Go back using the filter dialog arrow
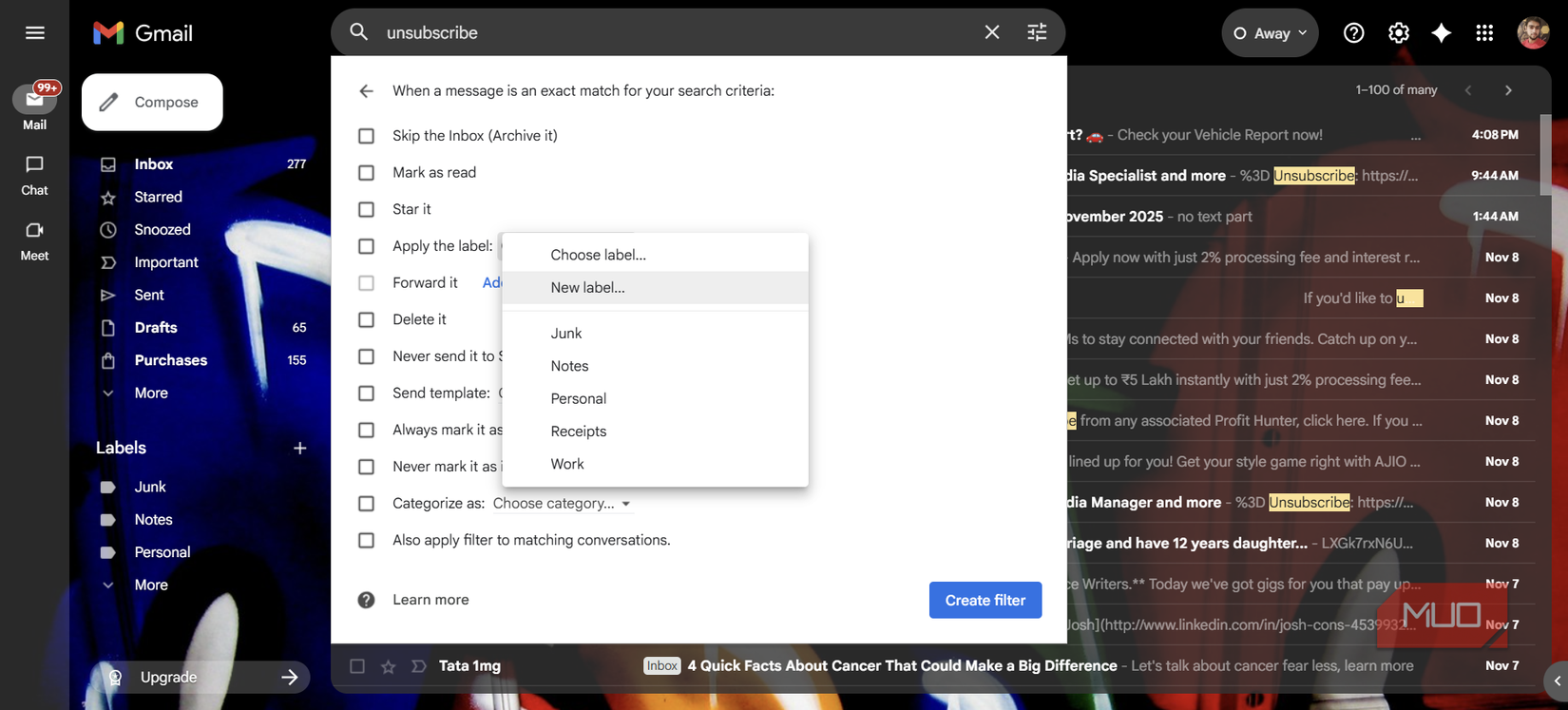 coord(366,91)
